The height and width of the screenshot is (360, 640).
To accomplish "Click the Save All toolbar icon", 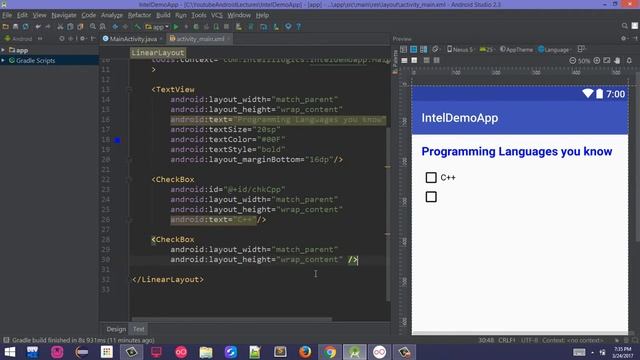I will click(16, 27).
